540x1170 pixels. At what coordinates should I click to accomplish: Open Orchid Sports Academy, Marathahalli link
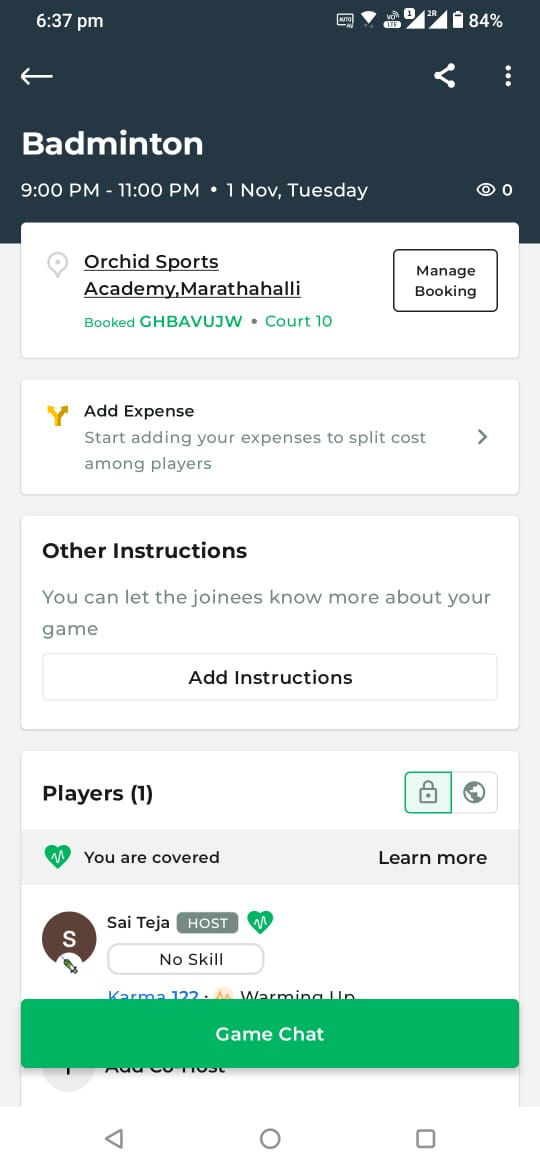tap(192, 275)
